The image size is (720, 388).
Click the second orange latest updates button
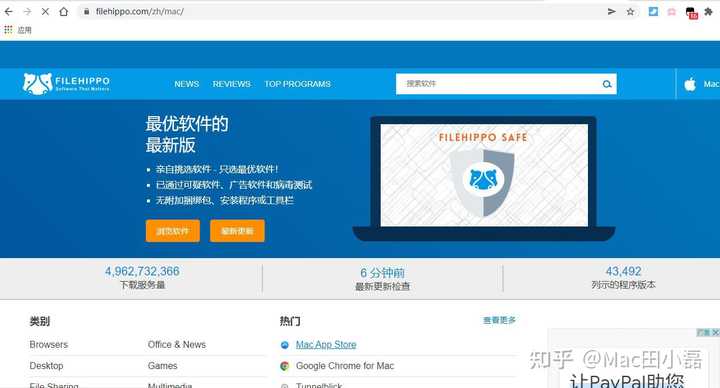(237, 231)
